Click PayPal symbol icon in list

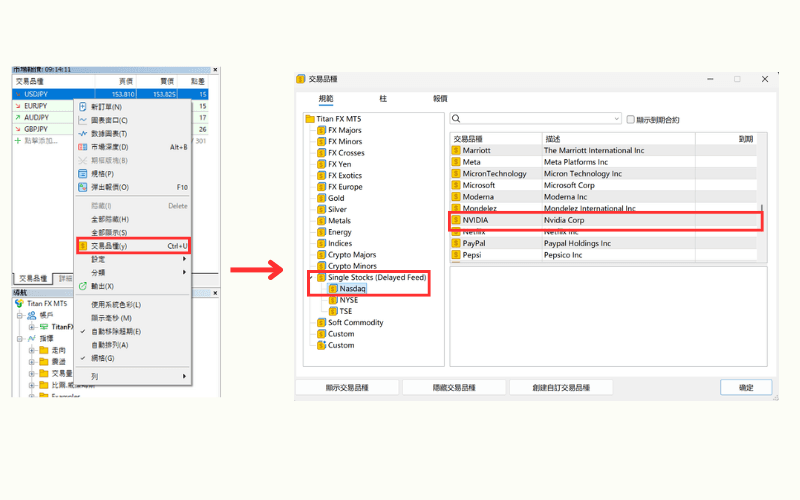coord(456,243)
